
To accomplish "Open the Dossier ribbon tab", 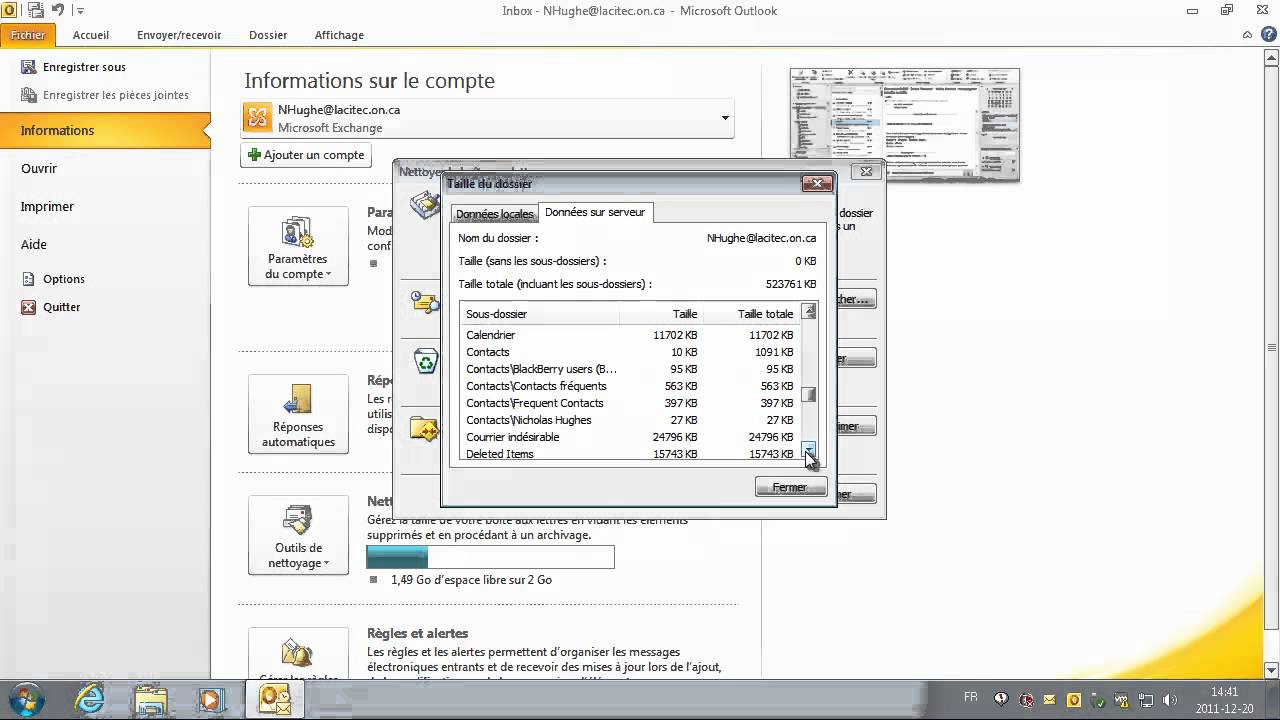I will [268, 35].
